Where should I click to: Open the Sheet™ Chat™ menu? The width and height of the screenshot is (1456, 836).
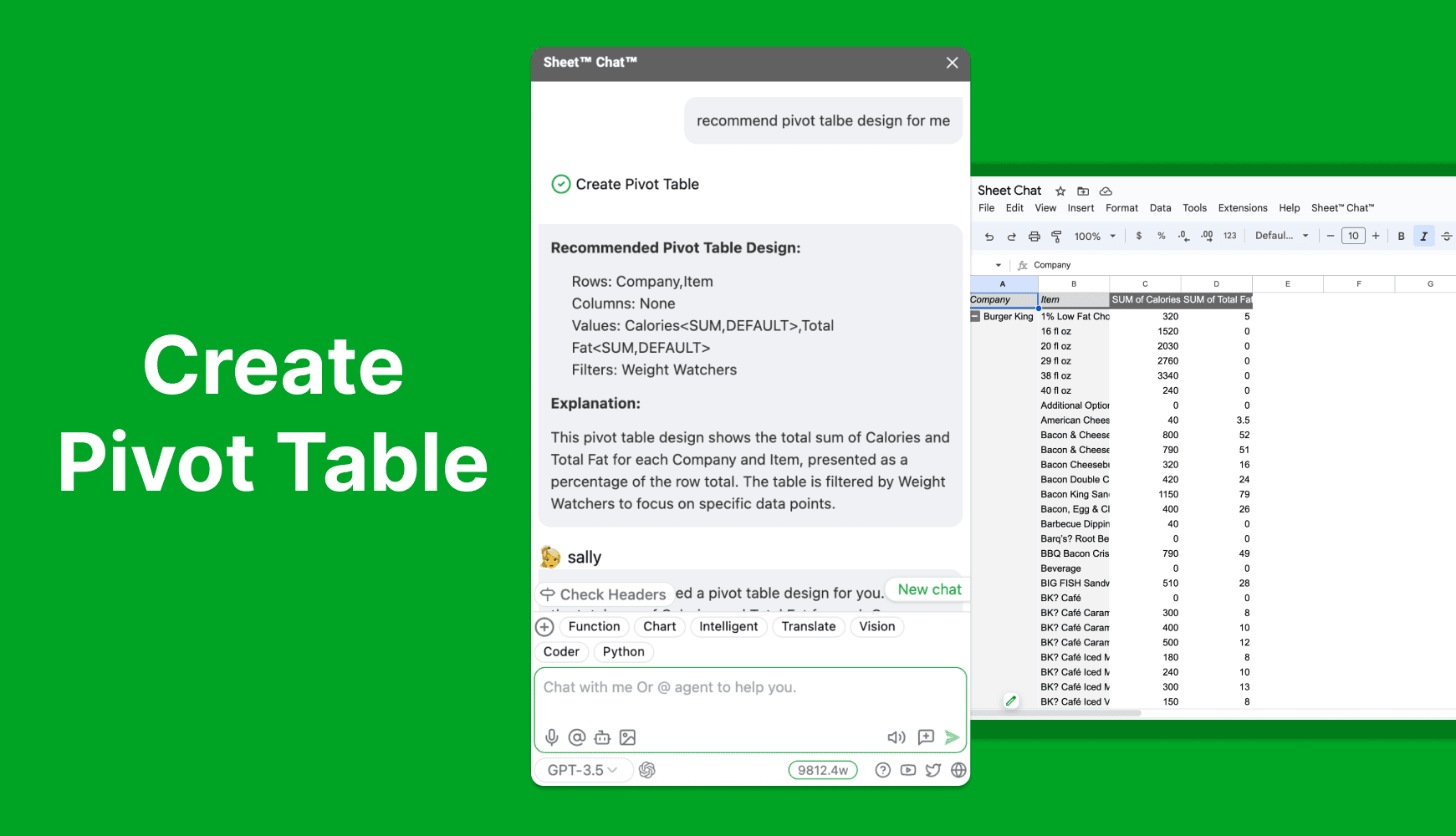coord(1342,208)
